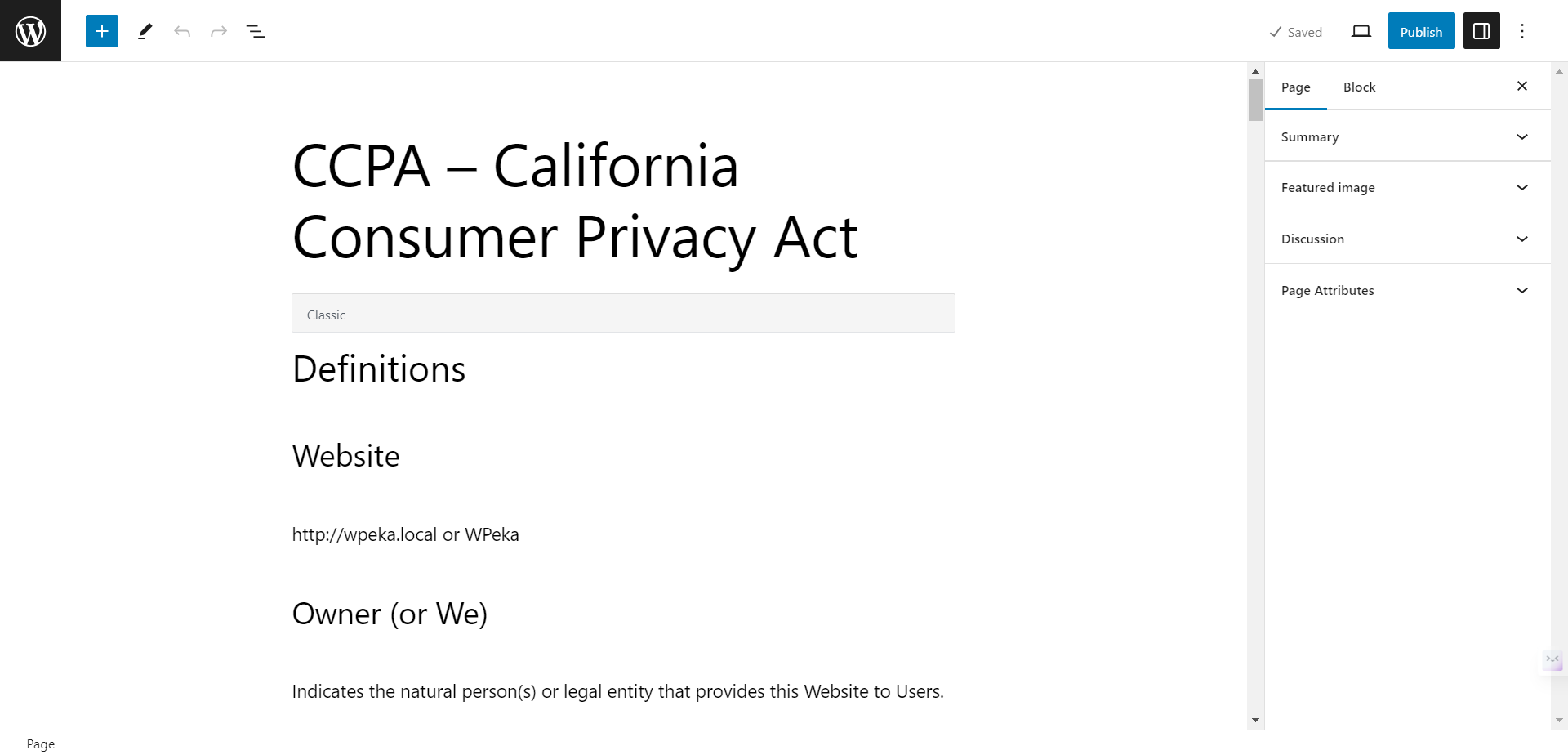The width and height of the screenshot is (1568, 755).
Task: Open the block inserter plus button
Action: (102, 31)
